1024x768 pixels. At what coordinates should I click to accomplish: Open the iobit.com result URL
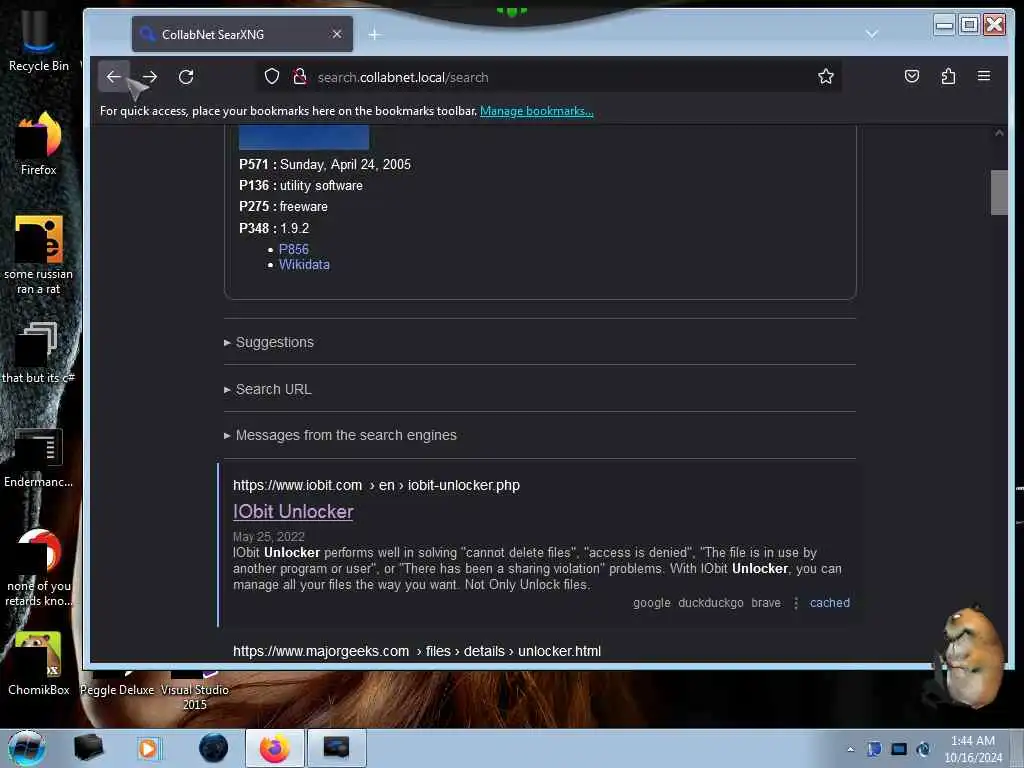(x=376, y=485)
